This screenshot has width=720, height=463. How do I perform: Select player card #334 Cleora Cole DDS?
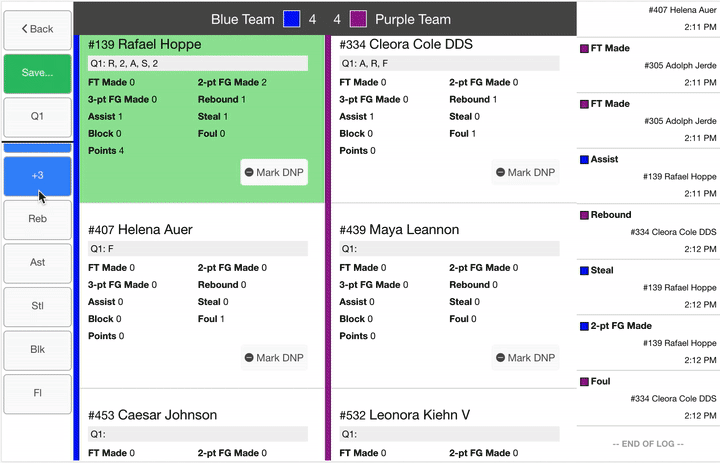coord(454,119)
